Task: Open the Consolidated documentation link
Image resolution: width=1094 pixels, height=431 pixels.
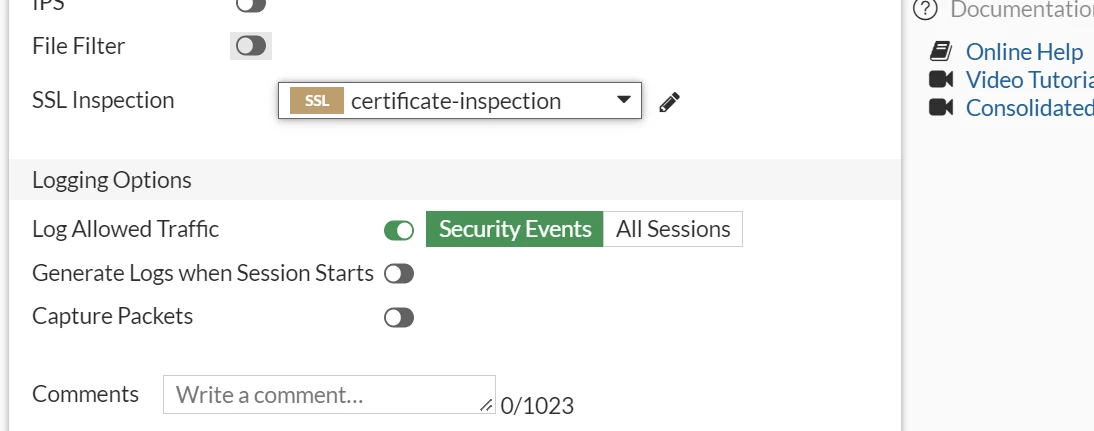Action: (x=1030, y=108)
